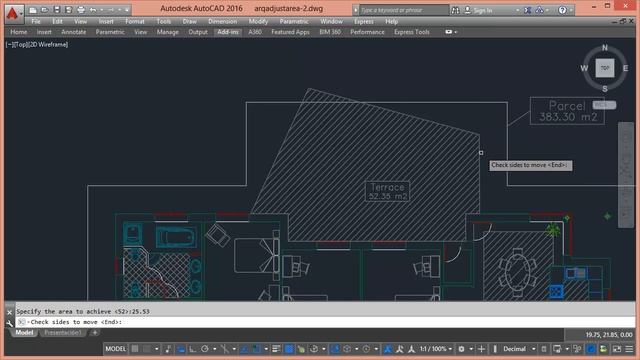Expand the snap mode dropdown arrow
640x360 pixels.
pos(156,349)
